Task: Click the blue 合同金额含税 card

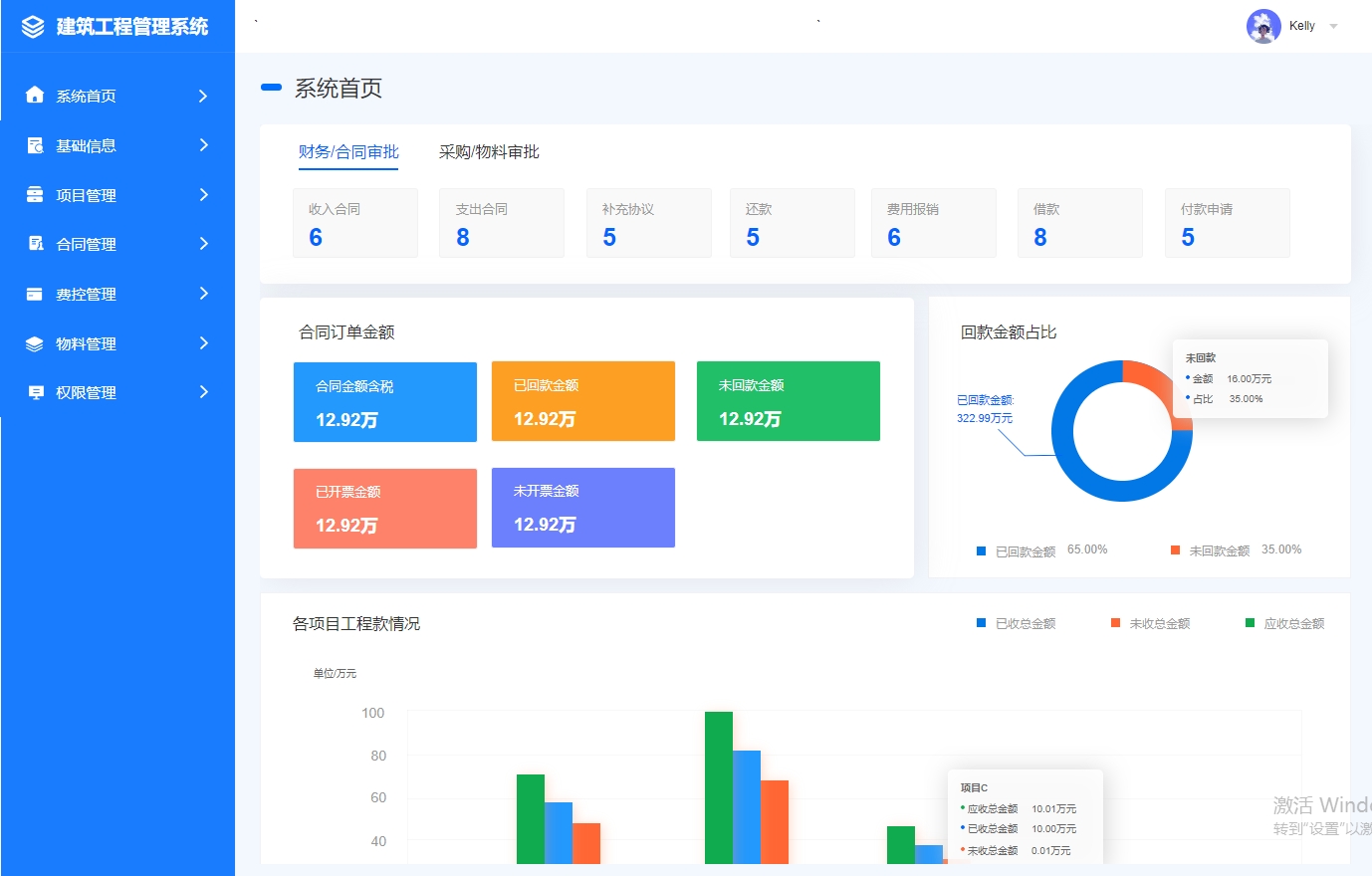Action: tap(385, 402)
